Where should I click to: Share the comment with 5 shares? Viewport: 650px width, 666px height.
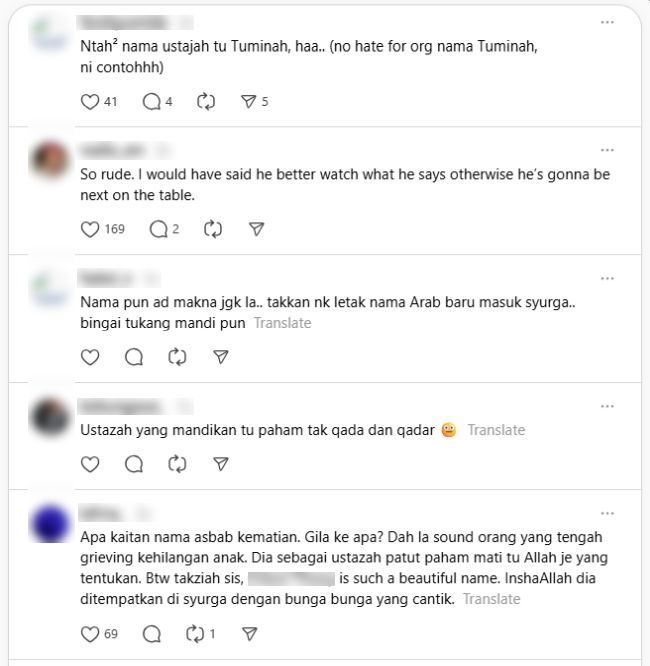249,102
